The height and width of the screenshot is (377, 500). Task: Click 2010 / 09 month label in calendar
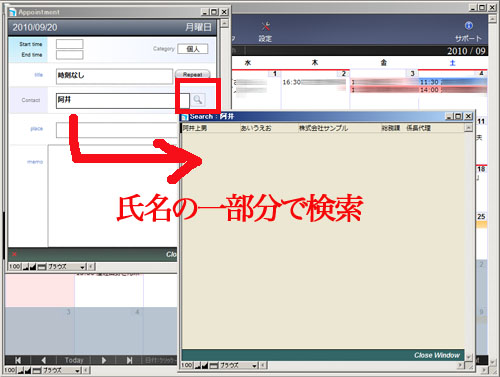pos(466,51)
